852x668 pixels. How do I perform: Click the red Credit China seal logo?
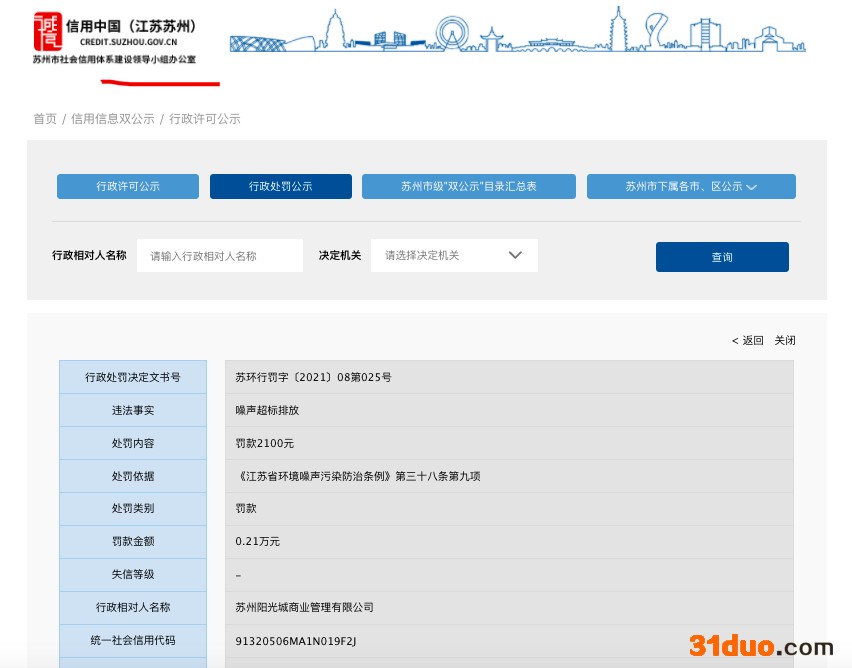(x=47, y=32)
